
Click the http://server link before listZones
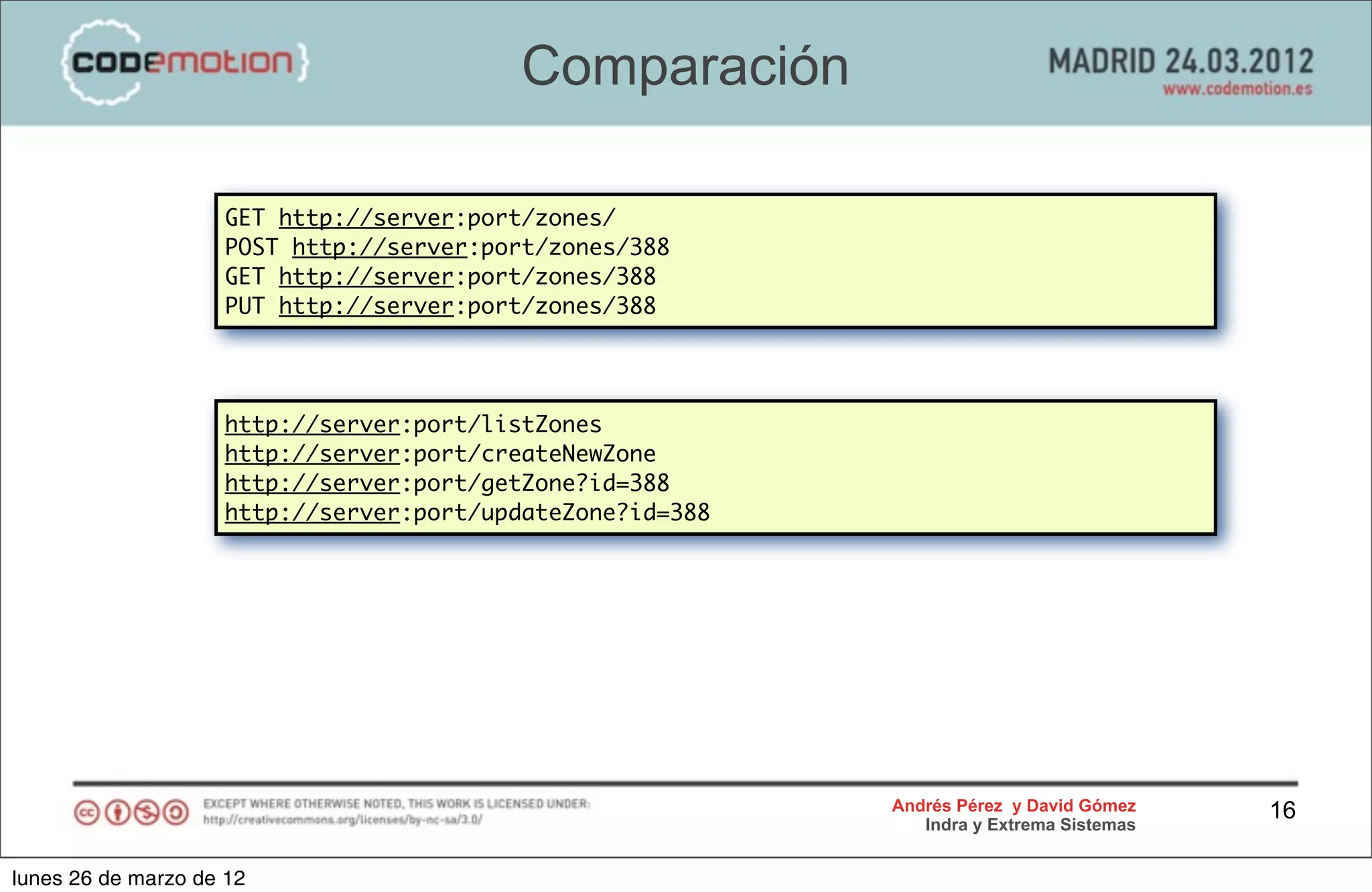312,425
